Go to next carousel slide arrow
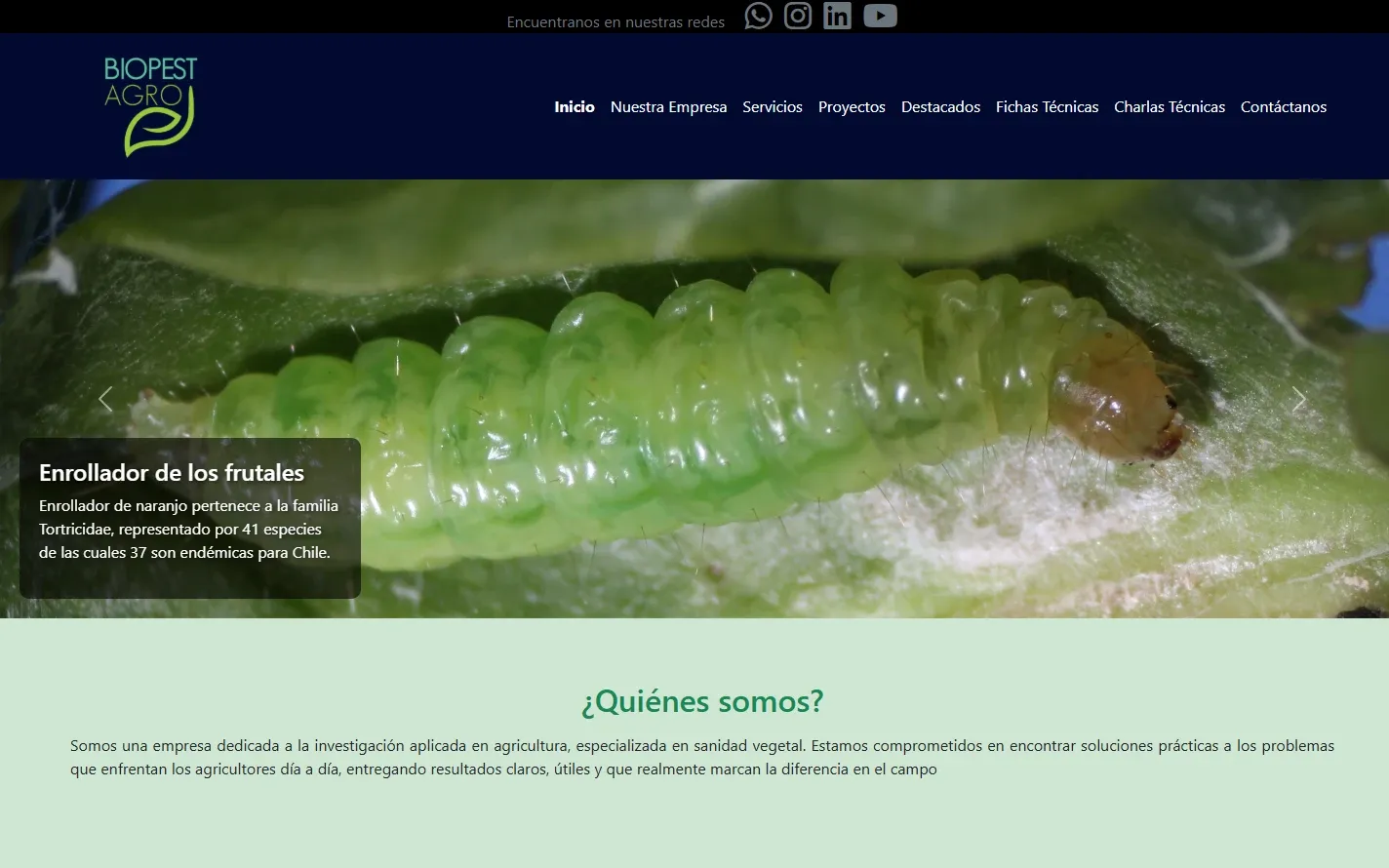Screen dimensions: 1389x868 point(1298,399)
